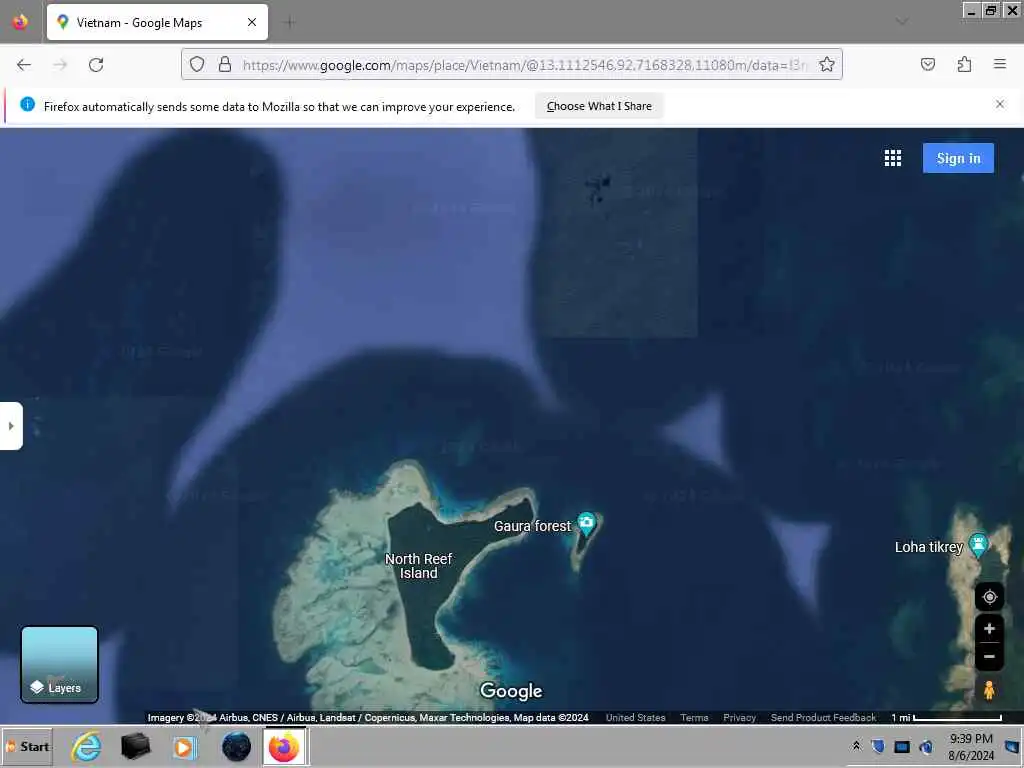Screen dimensions: 1024x768
Task: Click the Street View pegman icon
Action: [x=989, y=690]
